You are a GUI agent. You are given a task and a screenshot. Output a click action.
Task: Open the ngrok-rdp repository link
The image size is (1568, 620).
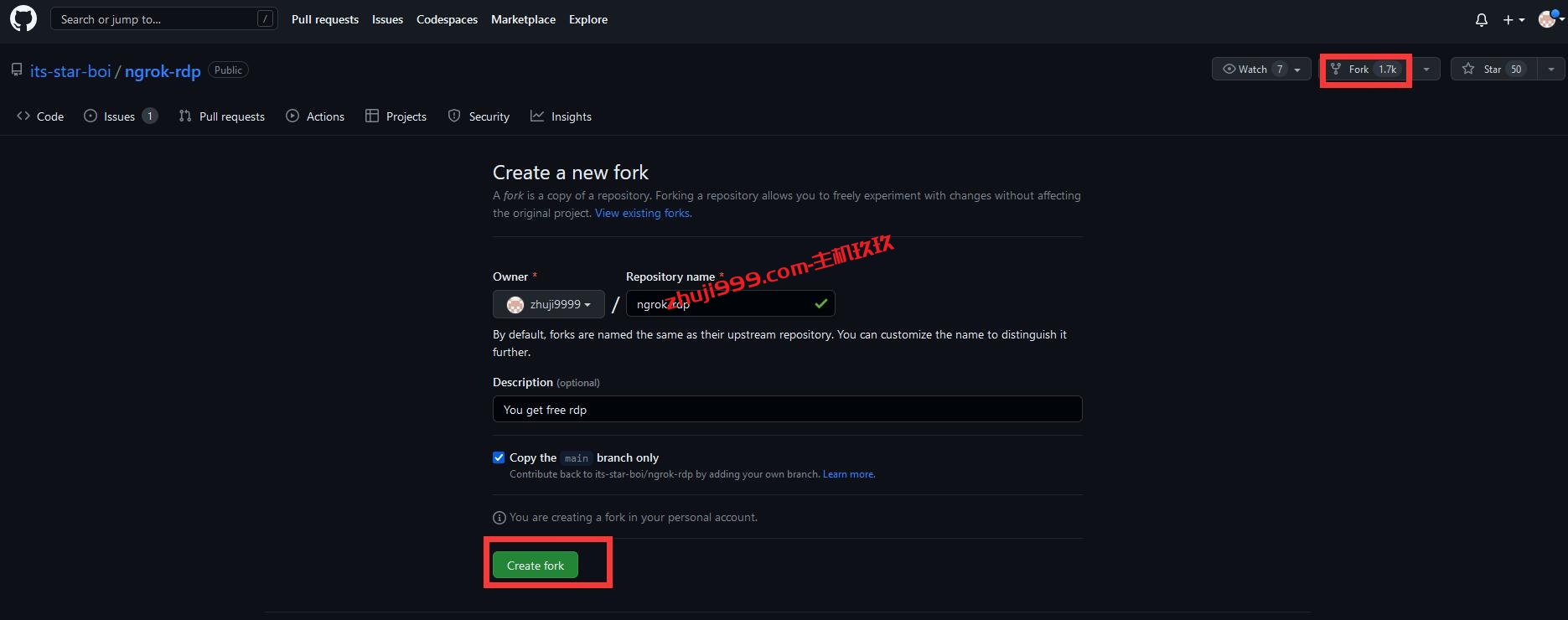click(x=163, y=71)
